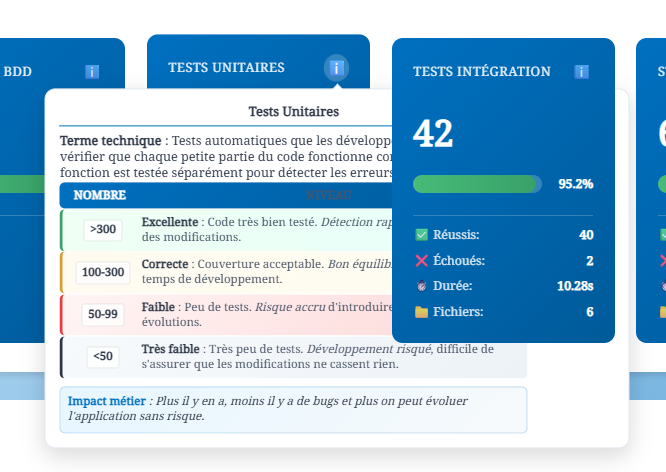Click the 42 integration test count
The width and height of the screenshot is (666, 472).
tap(433, 133)
